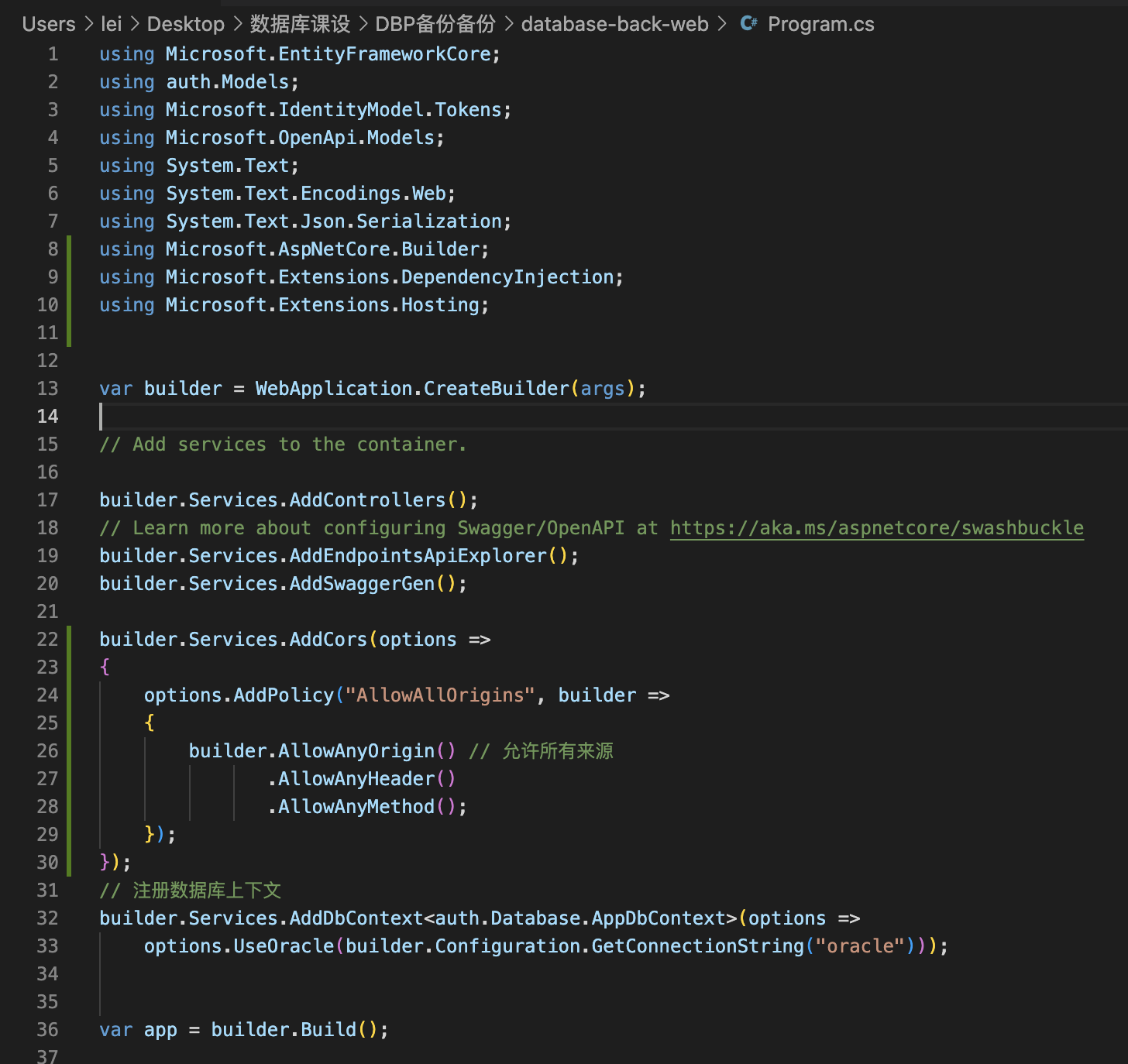Click the oracle connection string literal
The width and height of the screenshot is (1128, 1064).
[x=860, y=946]
